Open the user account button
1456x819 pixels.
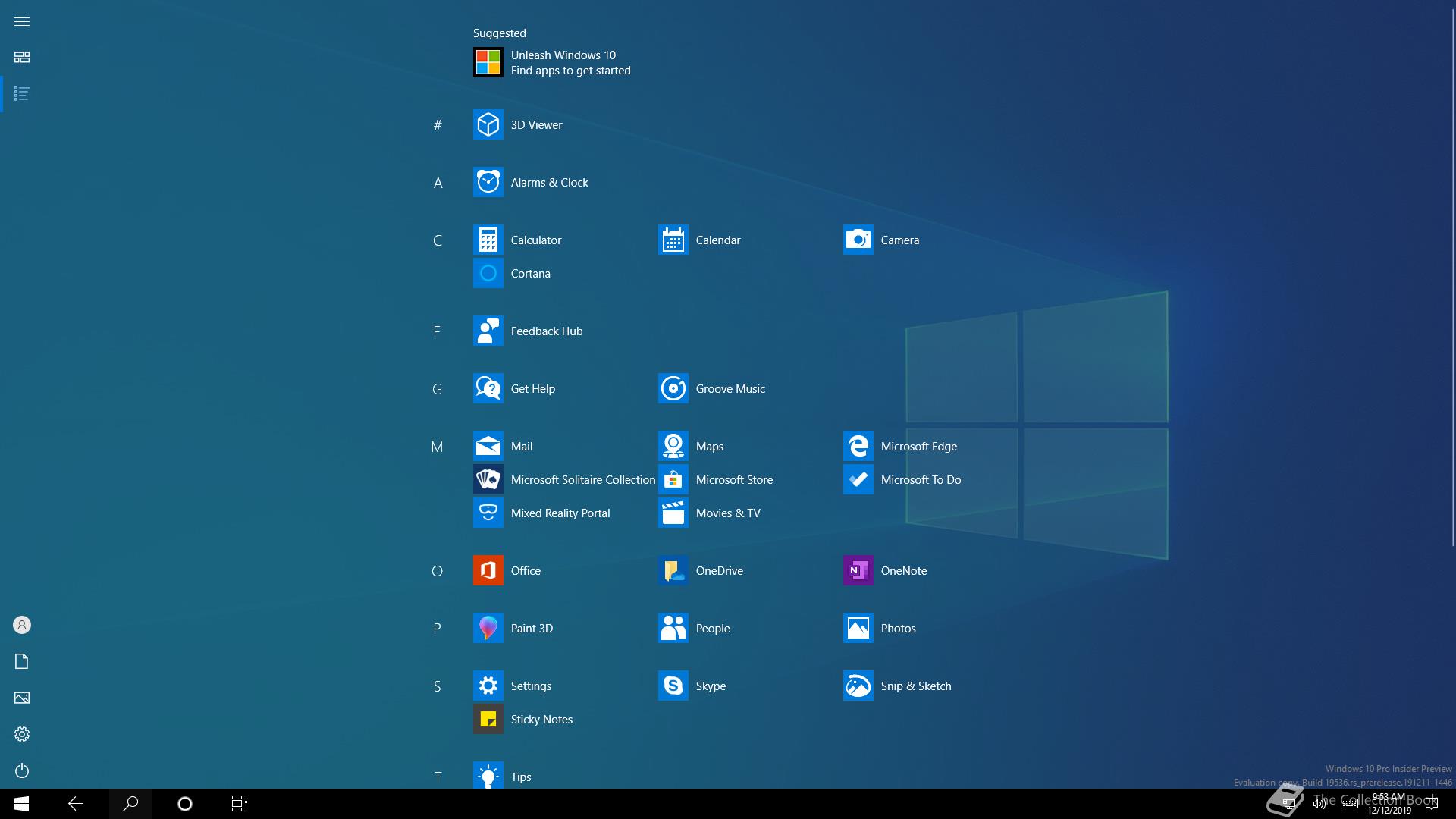(x=22, y=625)
